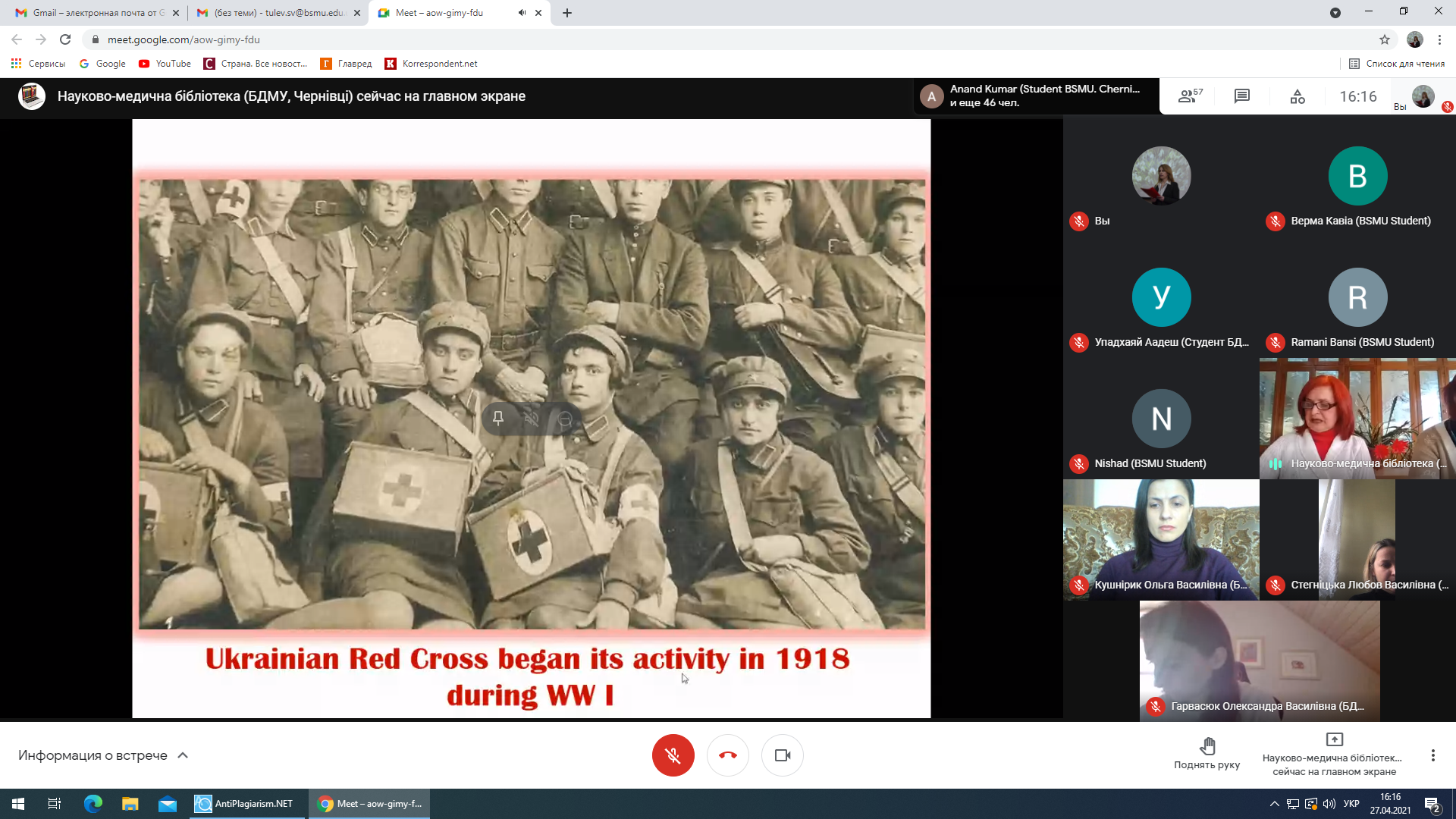This screenshot has width=1456, height=819.
Task: Mute the Meet tab audio
Action: click(522, 13)
